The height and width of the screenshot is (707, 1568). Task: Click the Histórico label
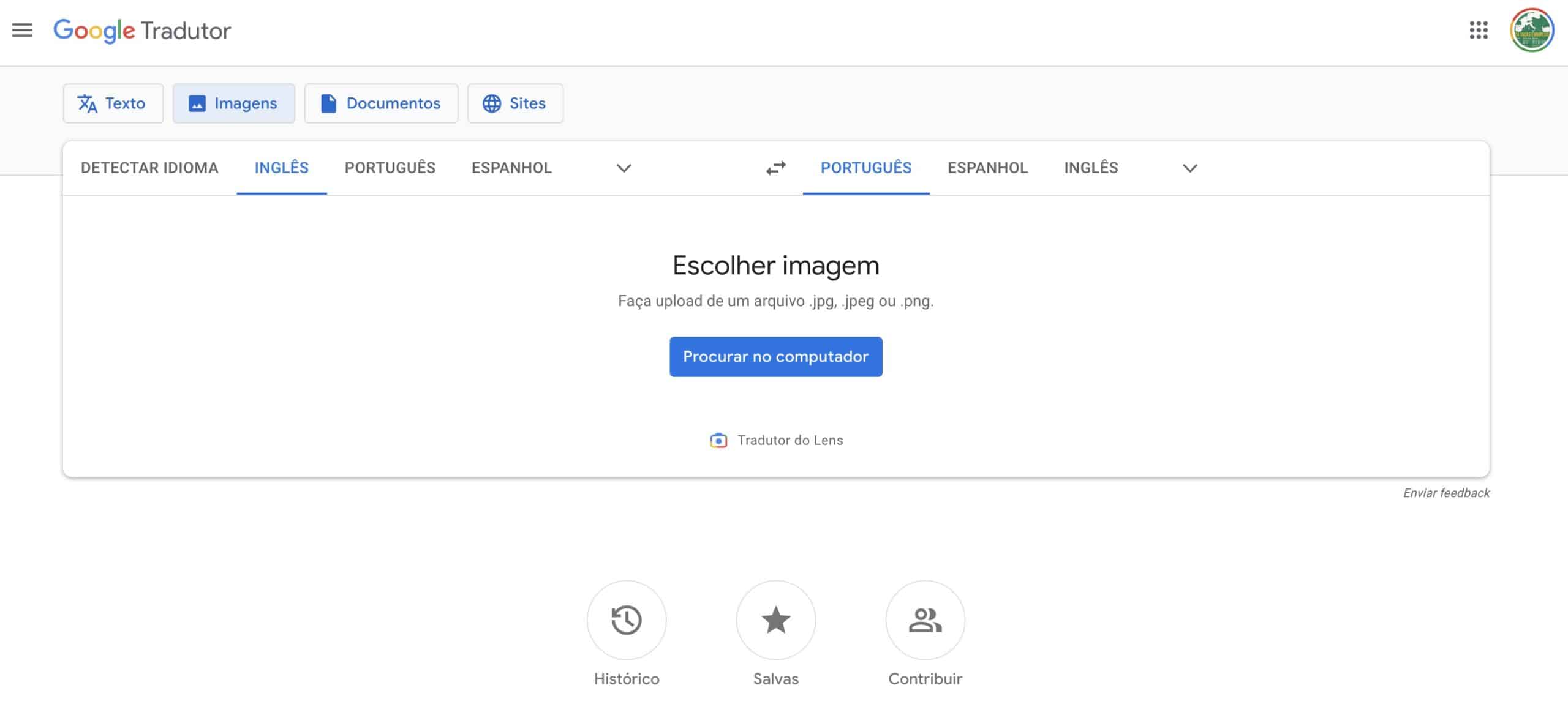(627, 679)
